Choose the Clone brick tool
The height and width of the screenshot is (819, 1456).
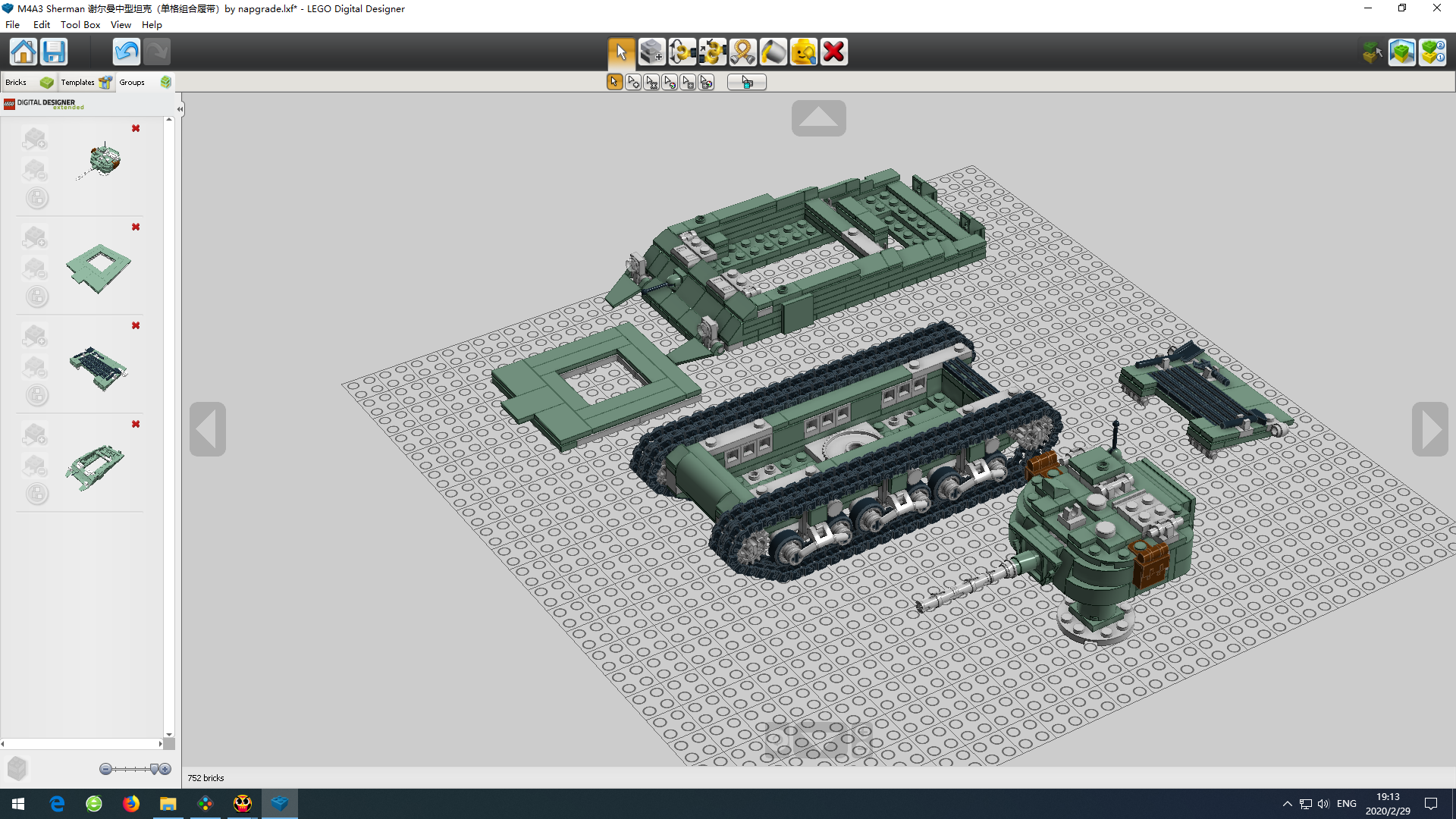[652, 52]
